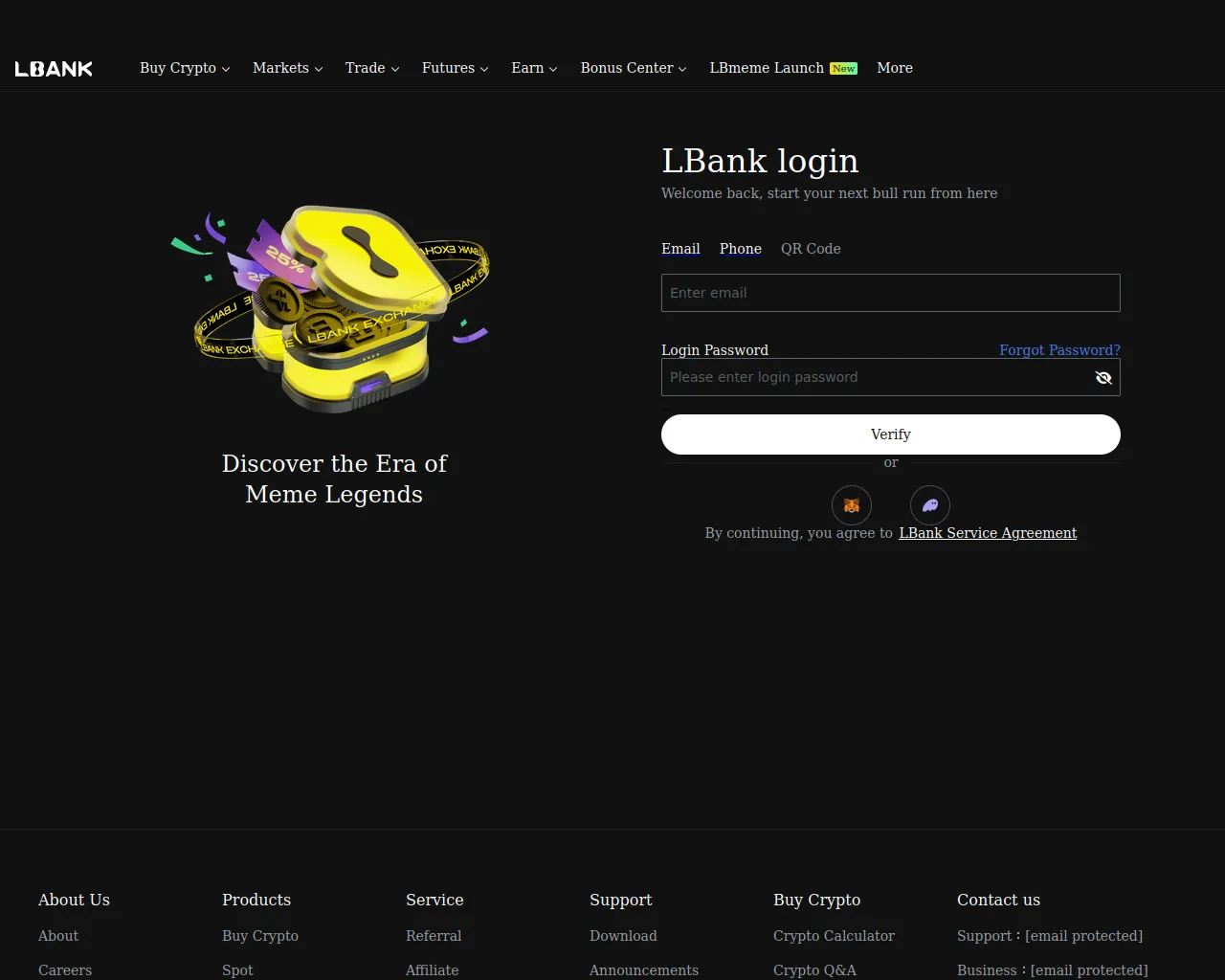Expand the Buy Crypto menu
1225x980 pixels.
click(x=185, y=68)
